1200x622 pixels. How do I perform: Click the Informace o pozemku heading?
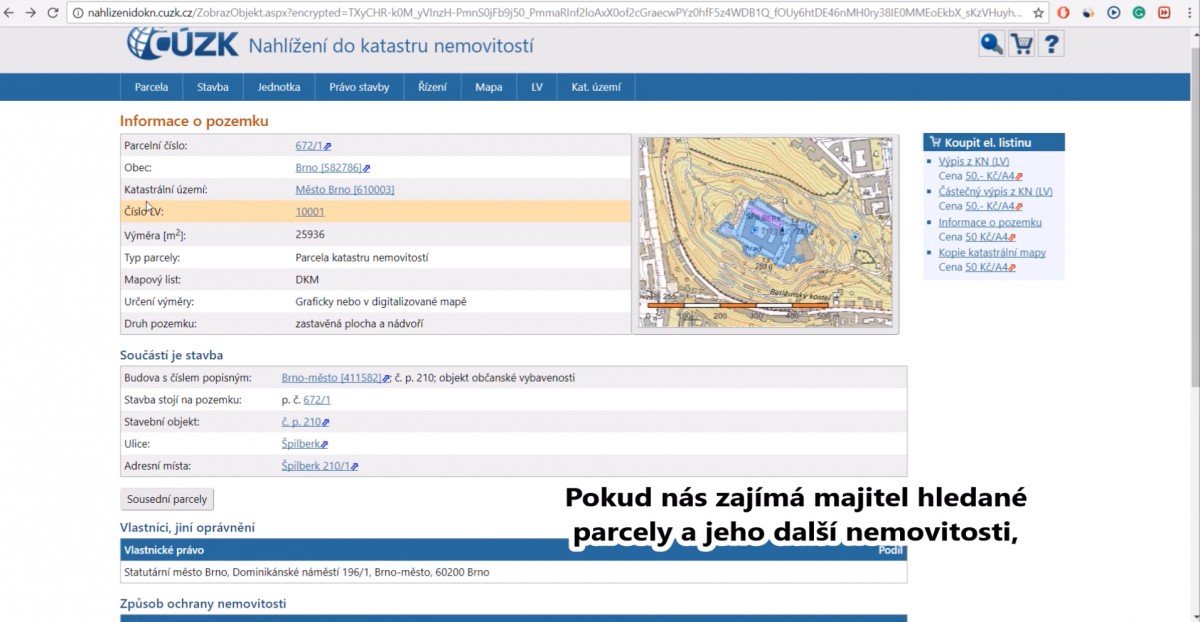coord(194,121)
